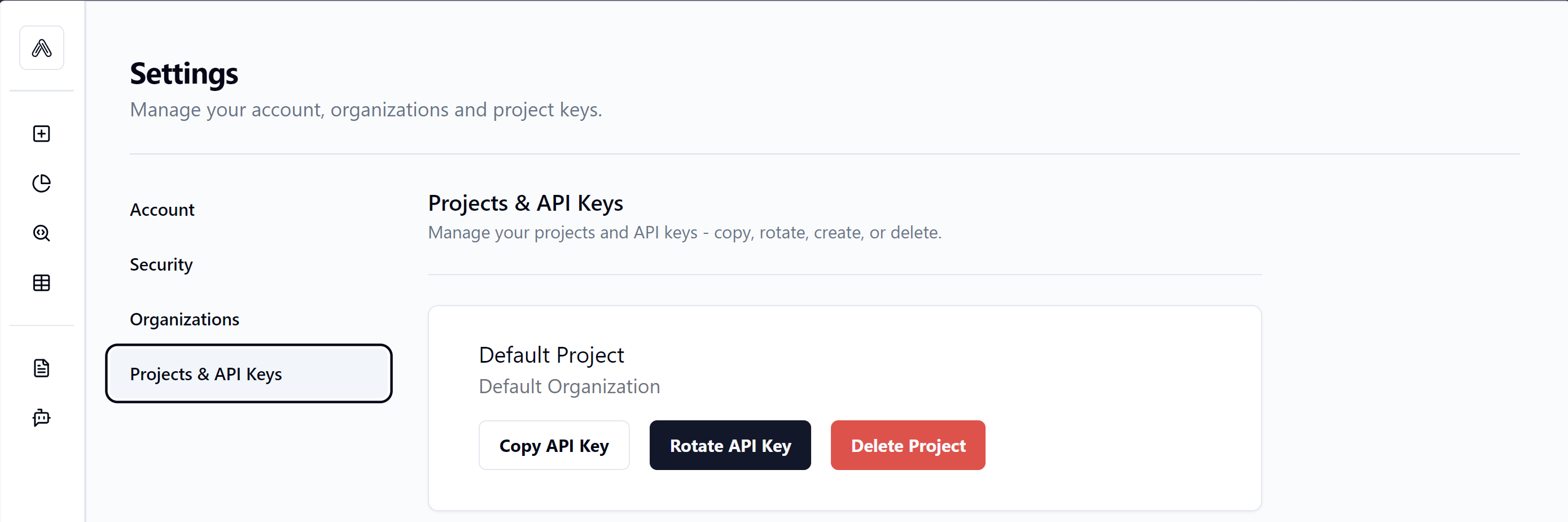The width and height of the screenshot is (1568, 522).
Task: Click the Rotate API Key button
Action: pyautogui.click(x=730, y=445)
